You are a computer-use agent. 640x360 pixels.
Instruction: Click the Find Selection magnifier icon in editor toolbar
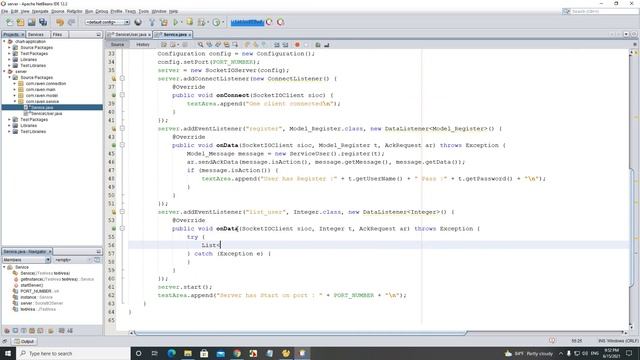tap(200, 44)
